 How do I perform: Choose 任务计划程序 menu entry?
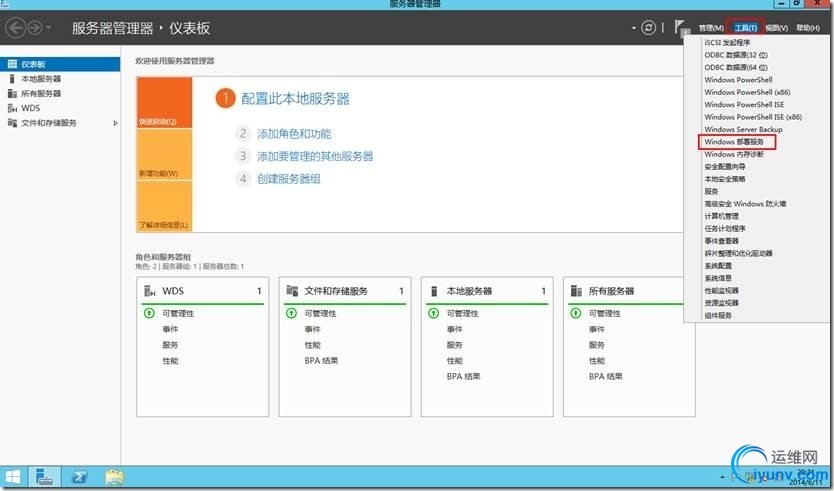[x=724, y=229]
